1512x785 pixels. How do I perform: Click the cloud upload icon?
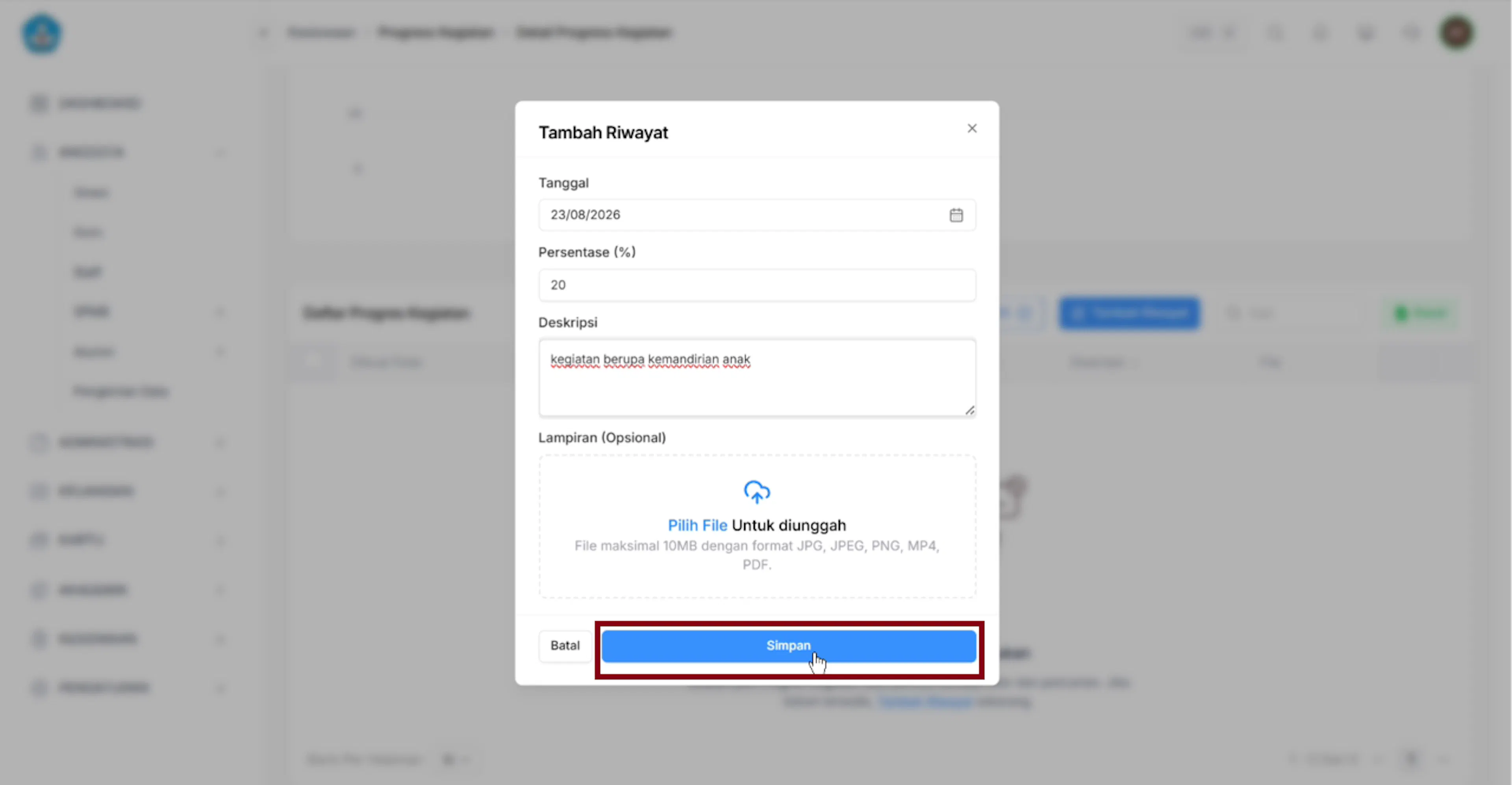coord(756,492)
